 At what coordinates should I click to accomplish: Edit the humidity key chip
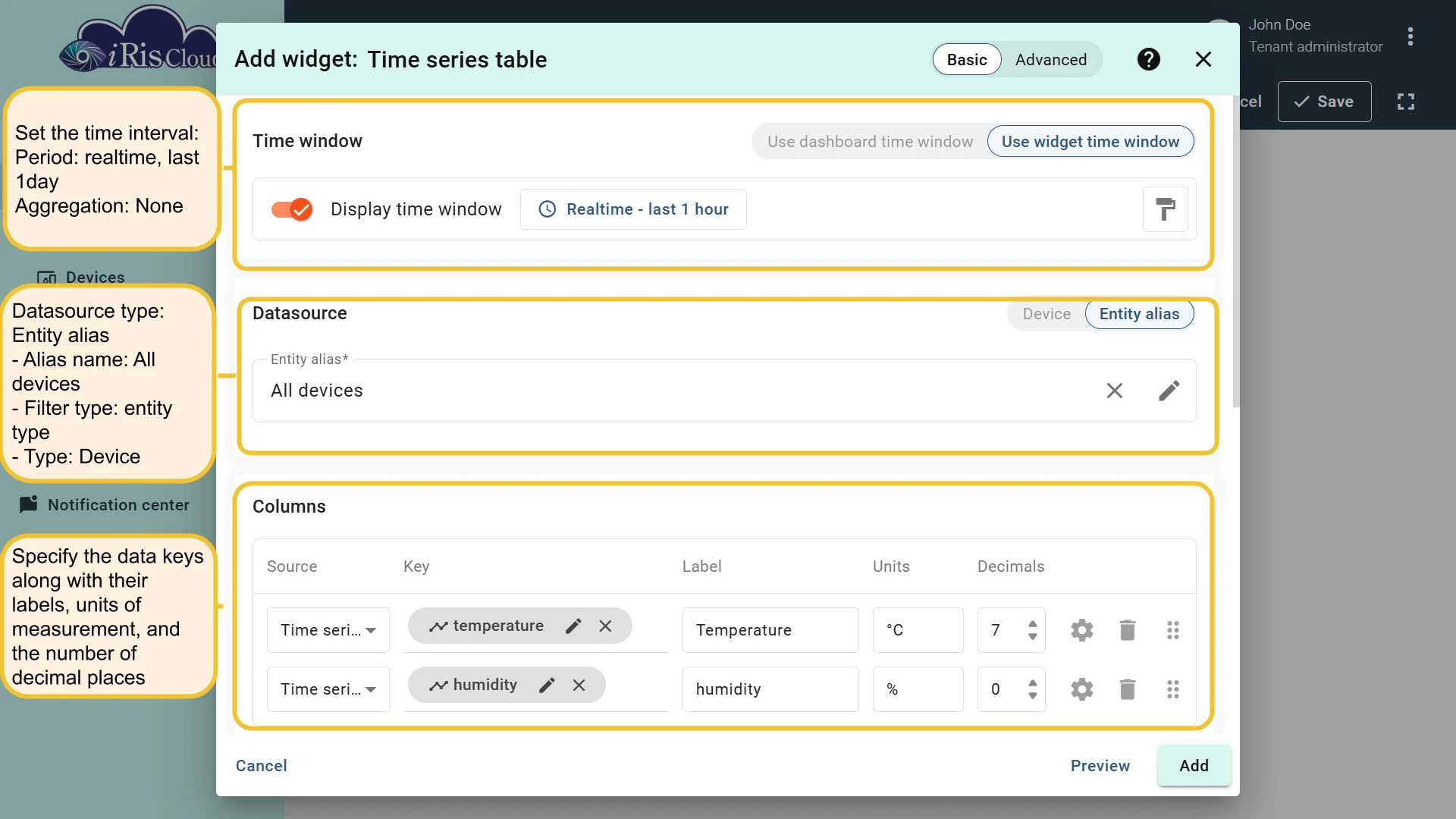tap(547, 686)
